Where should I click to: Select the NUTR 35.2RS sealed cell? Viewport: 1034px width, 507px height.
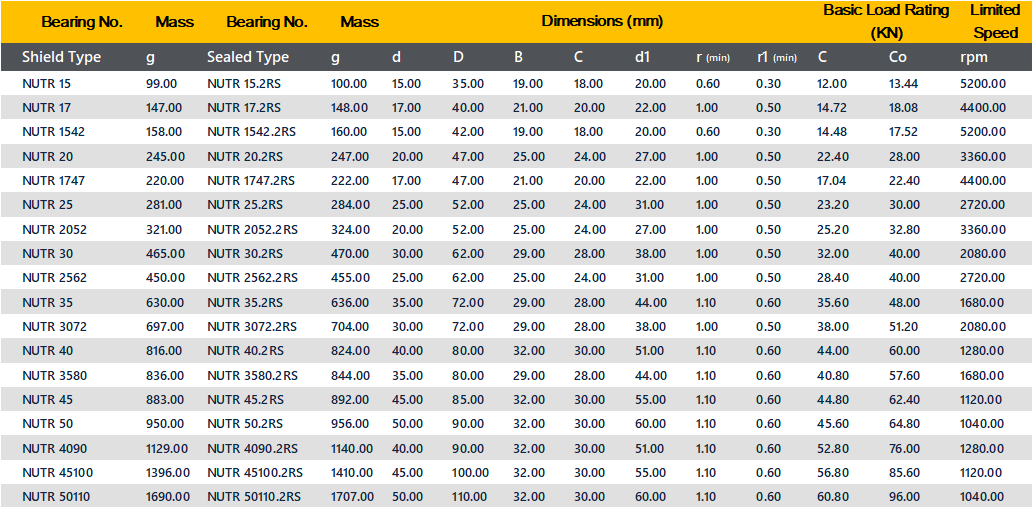click(x=245, y=303)
